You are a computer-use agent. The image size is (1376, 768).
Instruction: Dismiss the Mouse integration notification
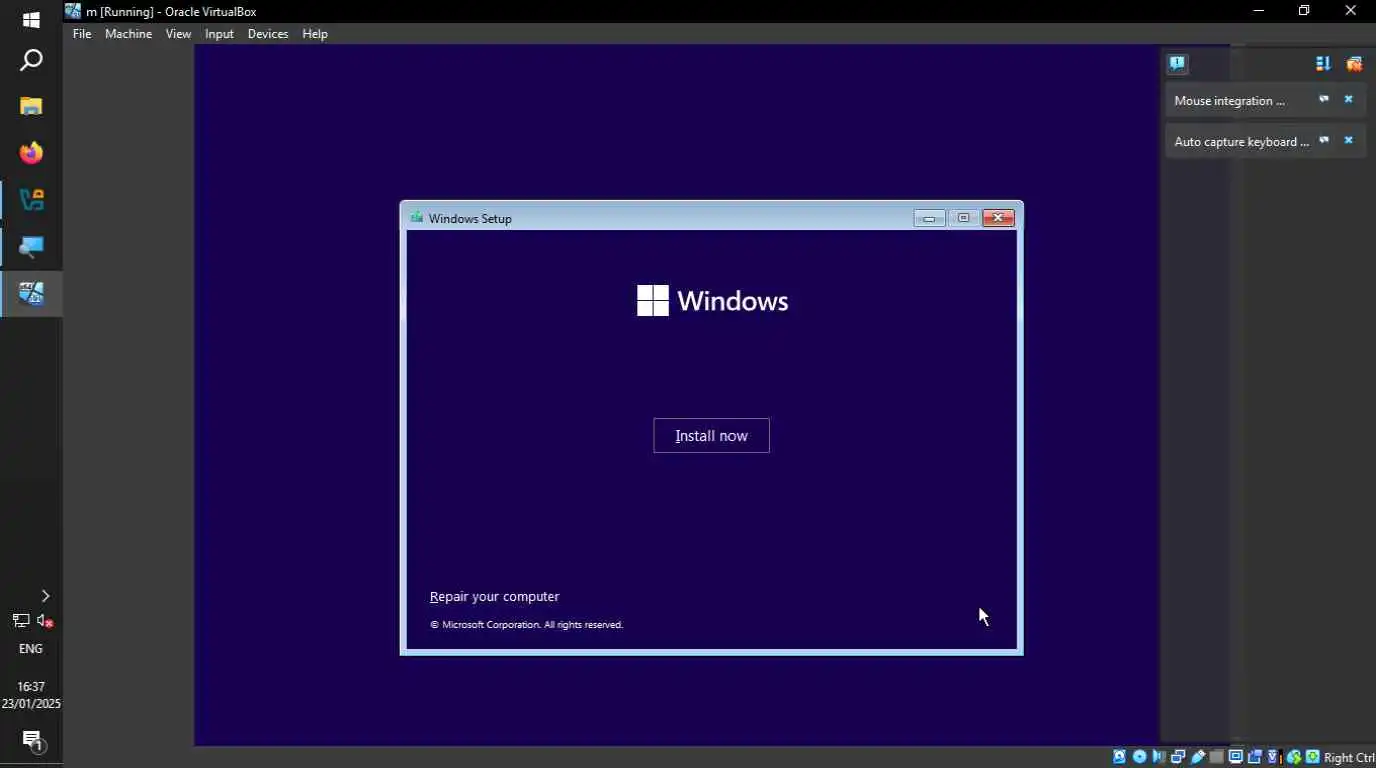[x=1348, y=99]
